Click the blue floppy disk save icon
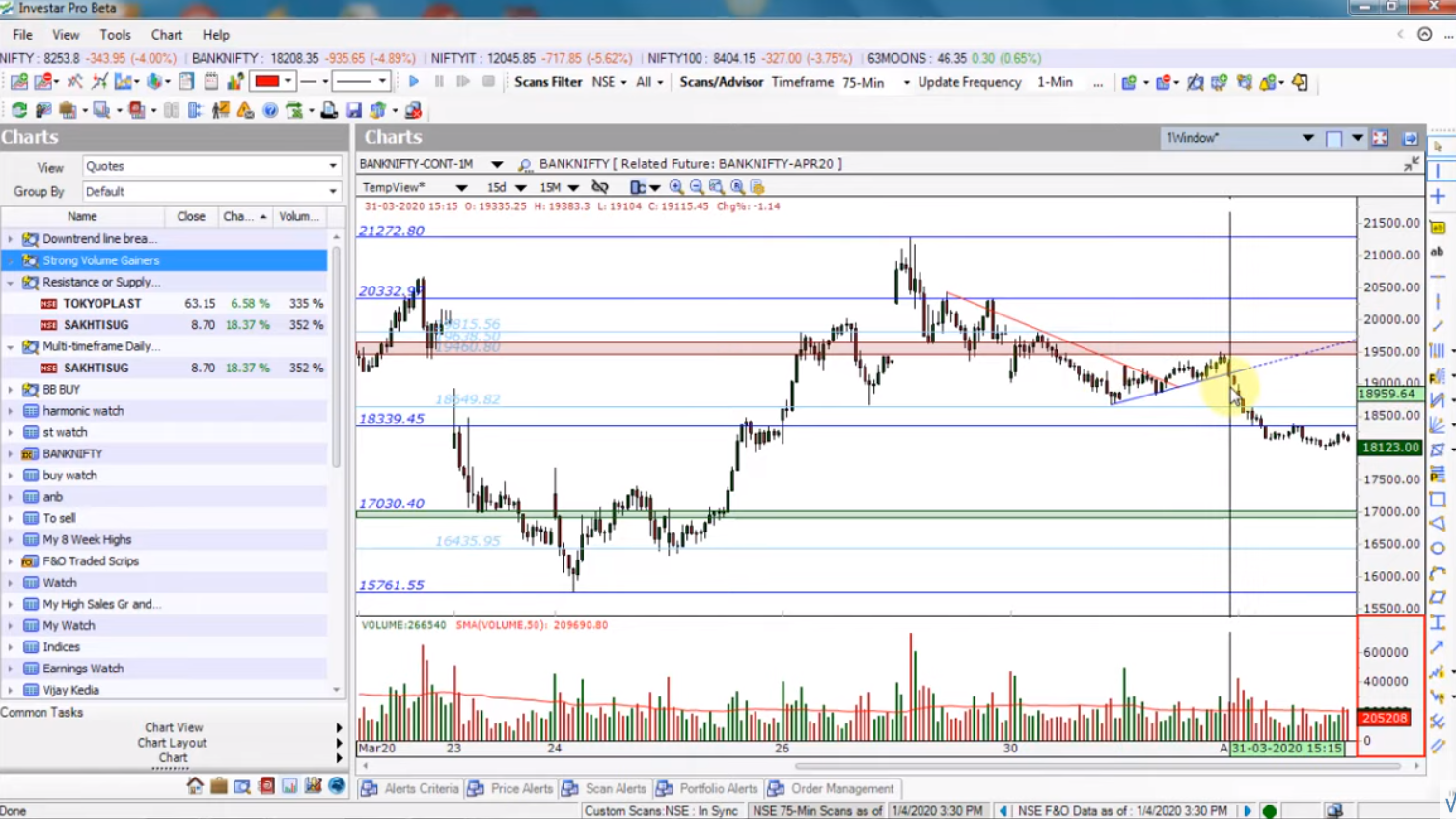This screenshot has width=1456, height=819. coord(354,111)
